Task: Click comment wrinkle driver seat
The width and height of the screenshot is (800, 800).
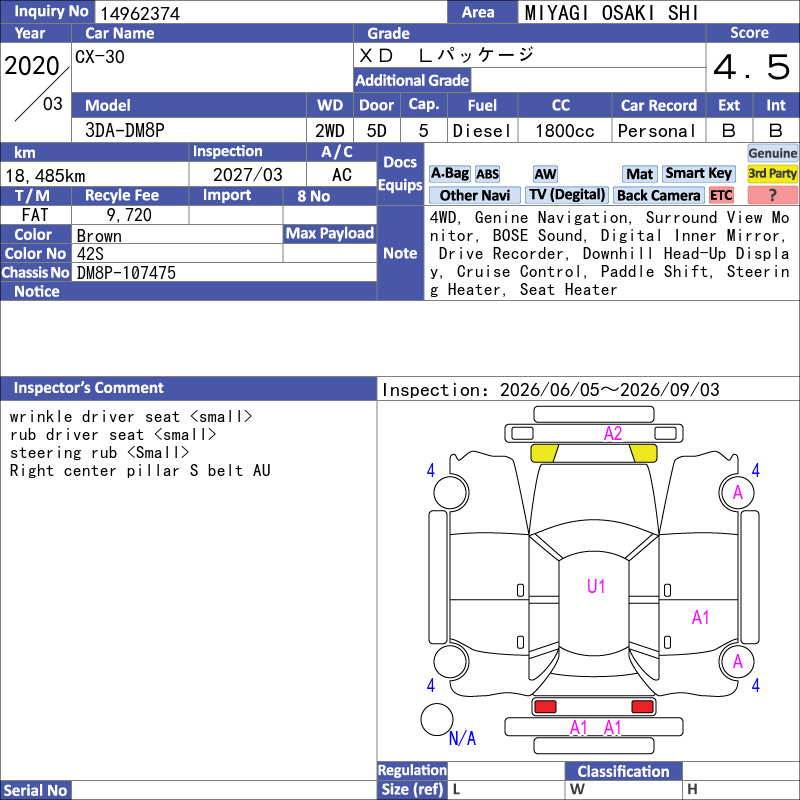Action: [131, 417]
